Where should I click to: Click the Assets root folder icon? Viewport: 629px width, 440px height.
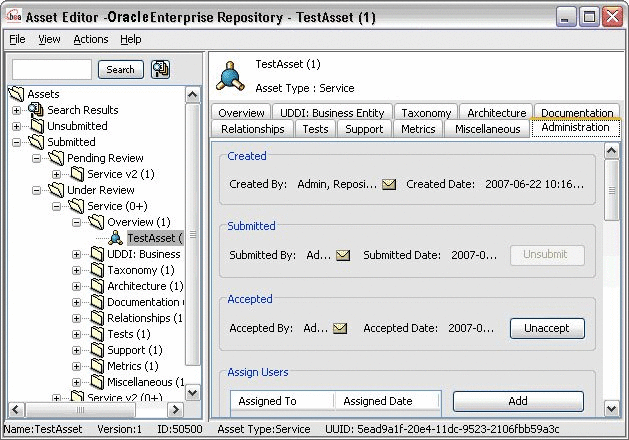[16, 94]
